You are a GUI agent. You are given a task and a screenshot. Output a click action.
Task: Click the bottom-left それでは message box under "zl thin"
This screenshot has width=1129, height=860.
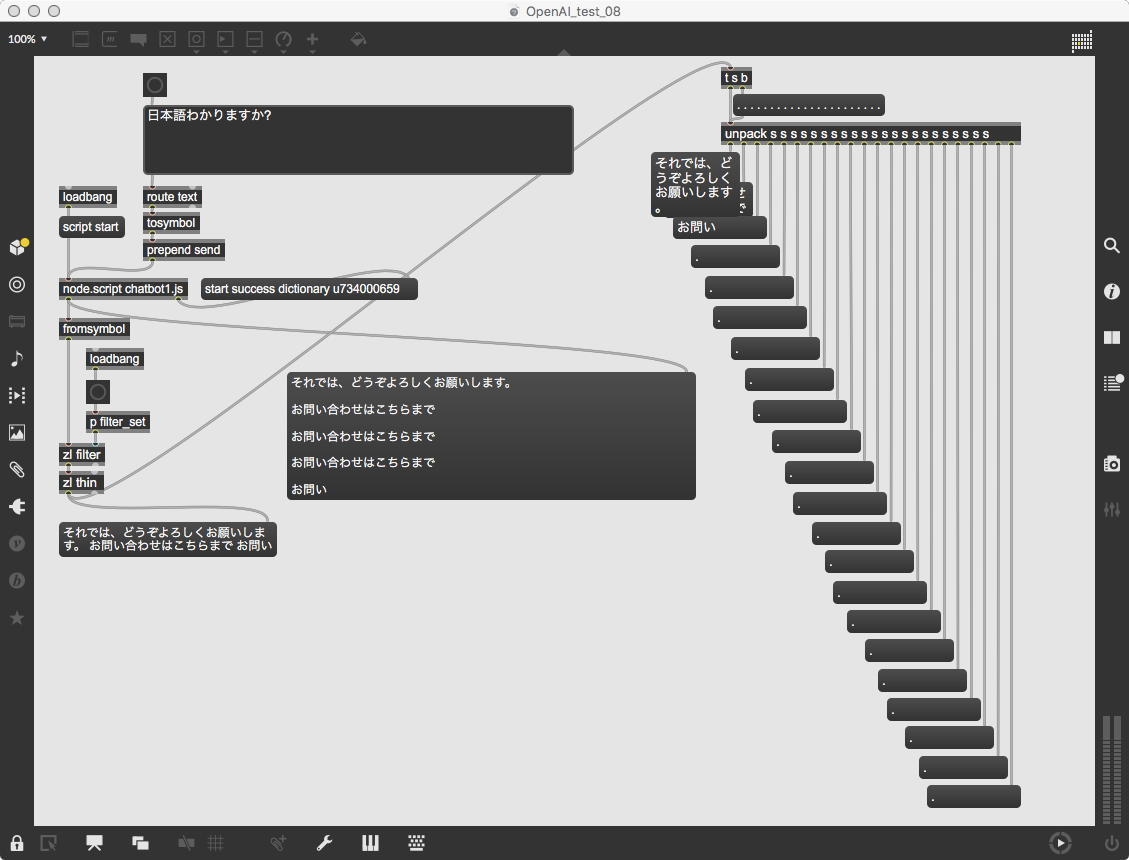pyautogui.click(x=168, y=539)
